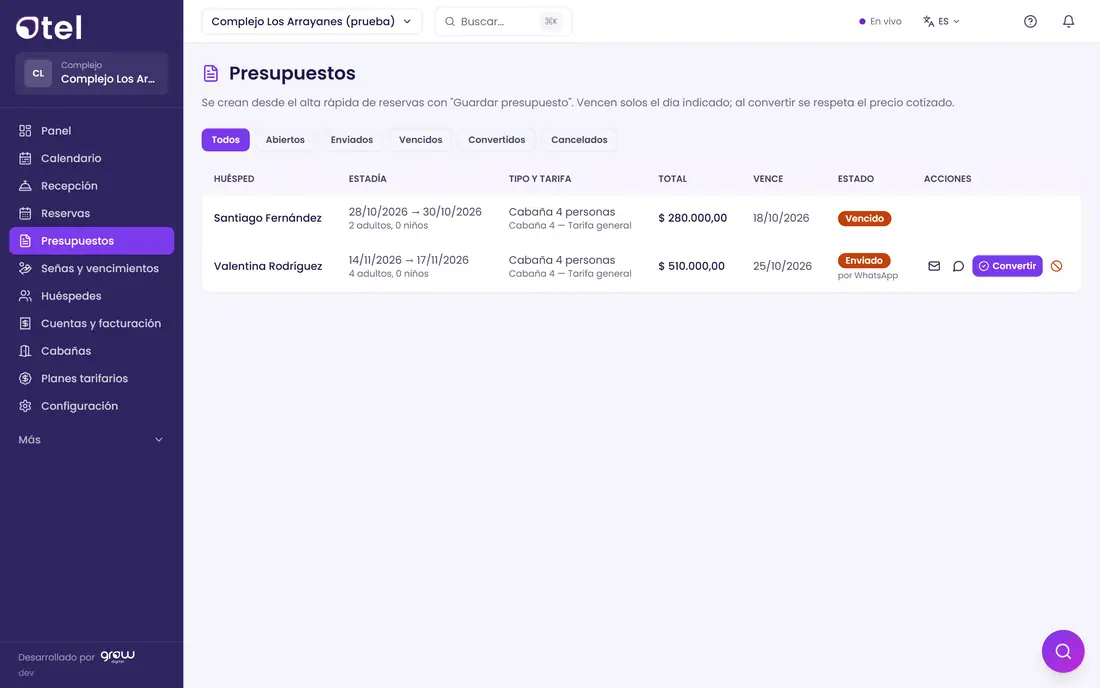Viewport: 1100px width, 688px height.
Task: Click the Planes tarifarios dollar icon
Action: [25, 378]
